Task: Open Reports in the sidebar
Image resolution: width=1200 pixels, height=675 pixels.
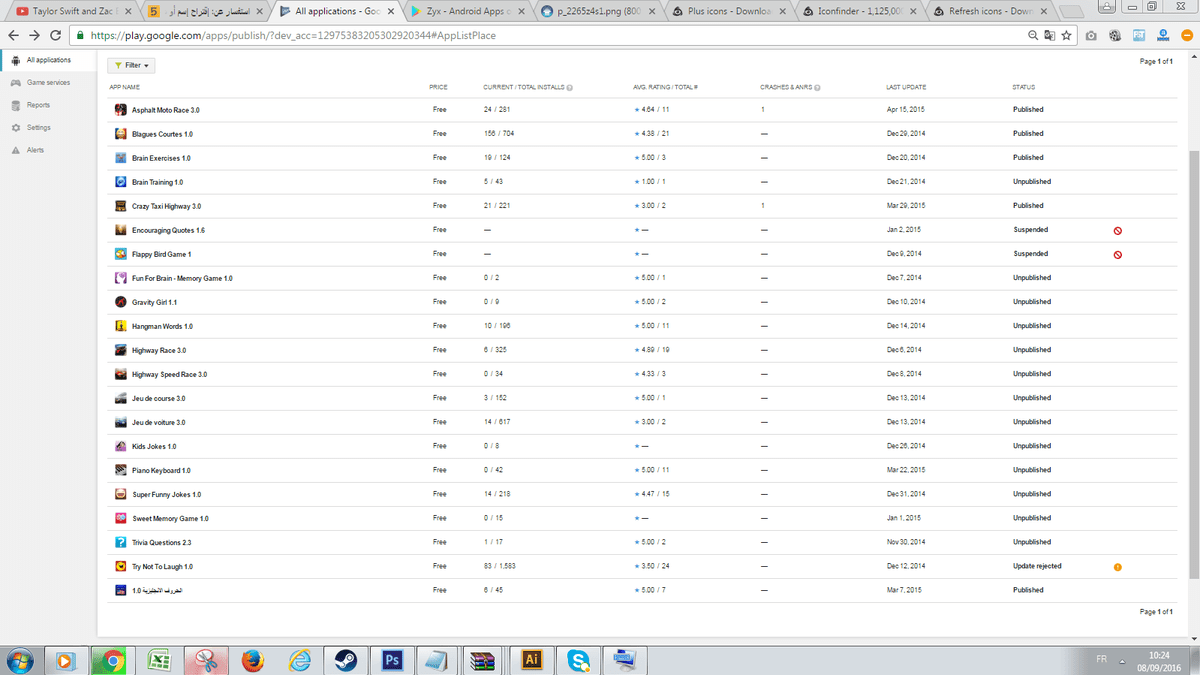Action: [x=39, y=105]
